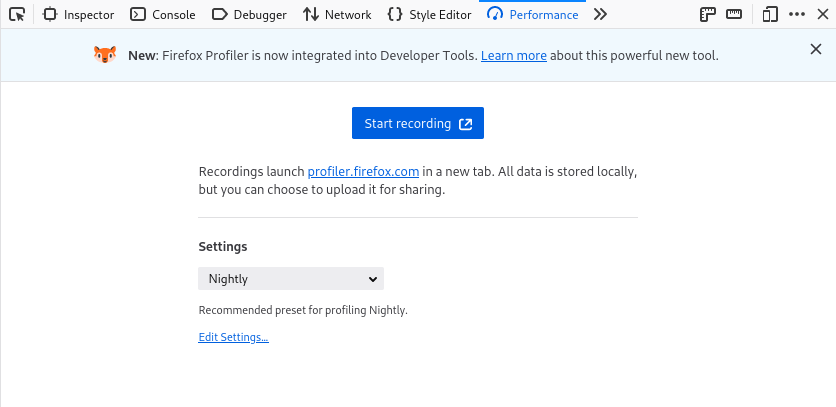Select the Network tab
836x407 pixels.
click(337, 15)
